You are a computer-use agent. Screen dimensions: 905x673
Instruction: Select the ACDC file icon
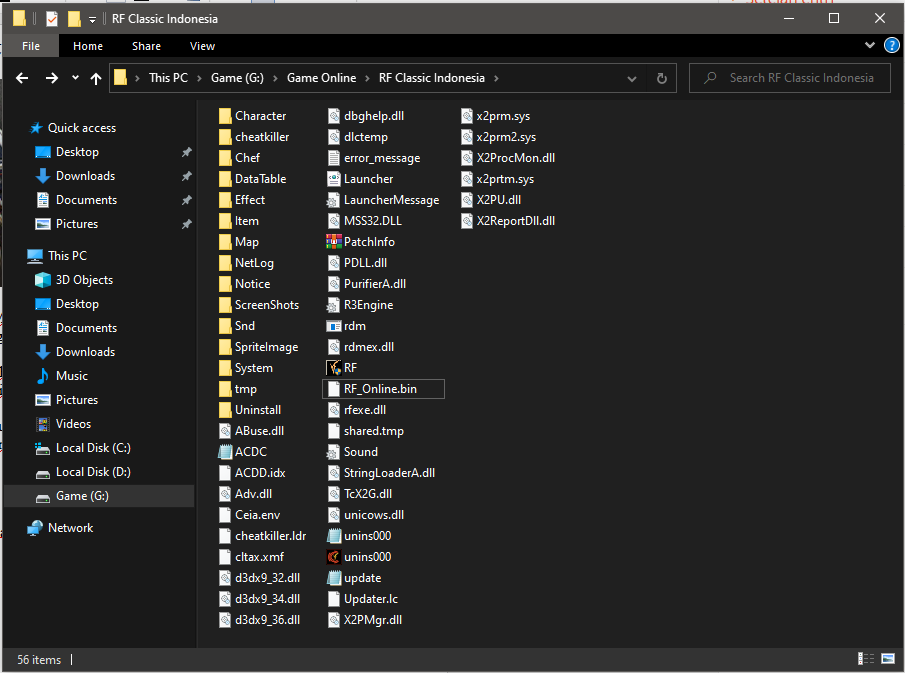point(225,452)
